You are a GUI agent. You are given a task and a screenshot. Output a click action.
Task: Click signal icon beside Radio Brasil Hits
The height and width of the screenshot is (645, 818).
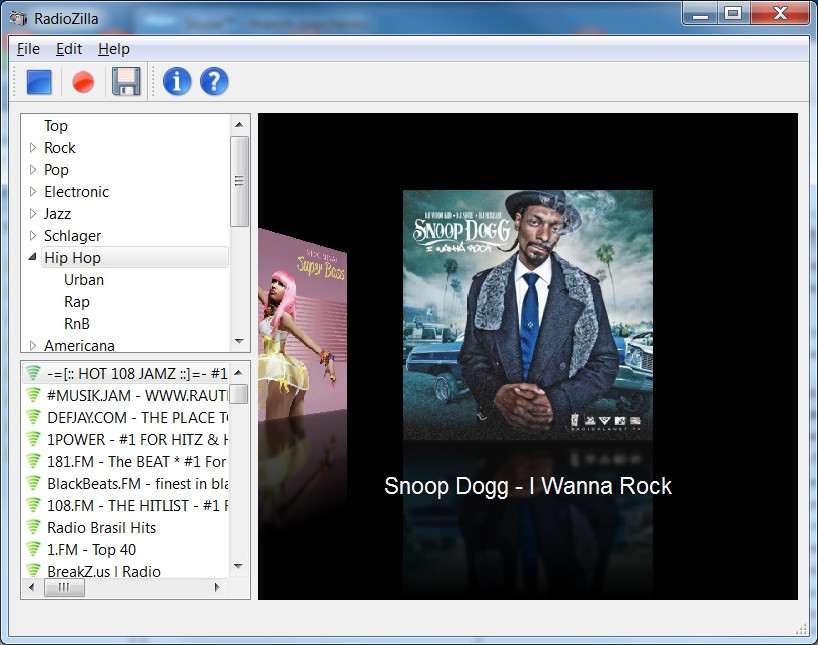33,527
